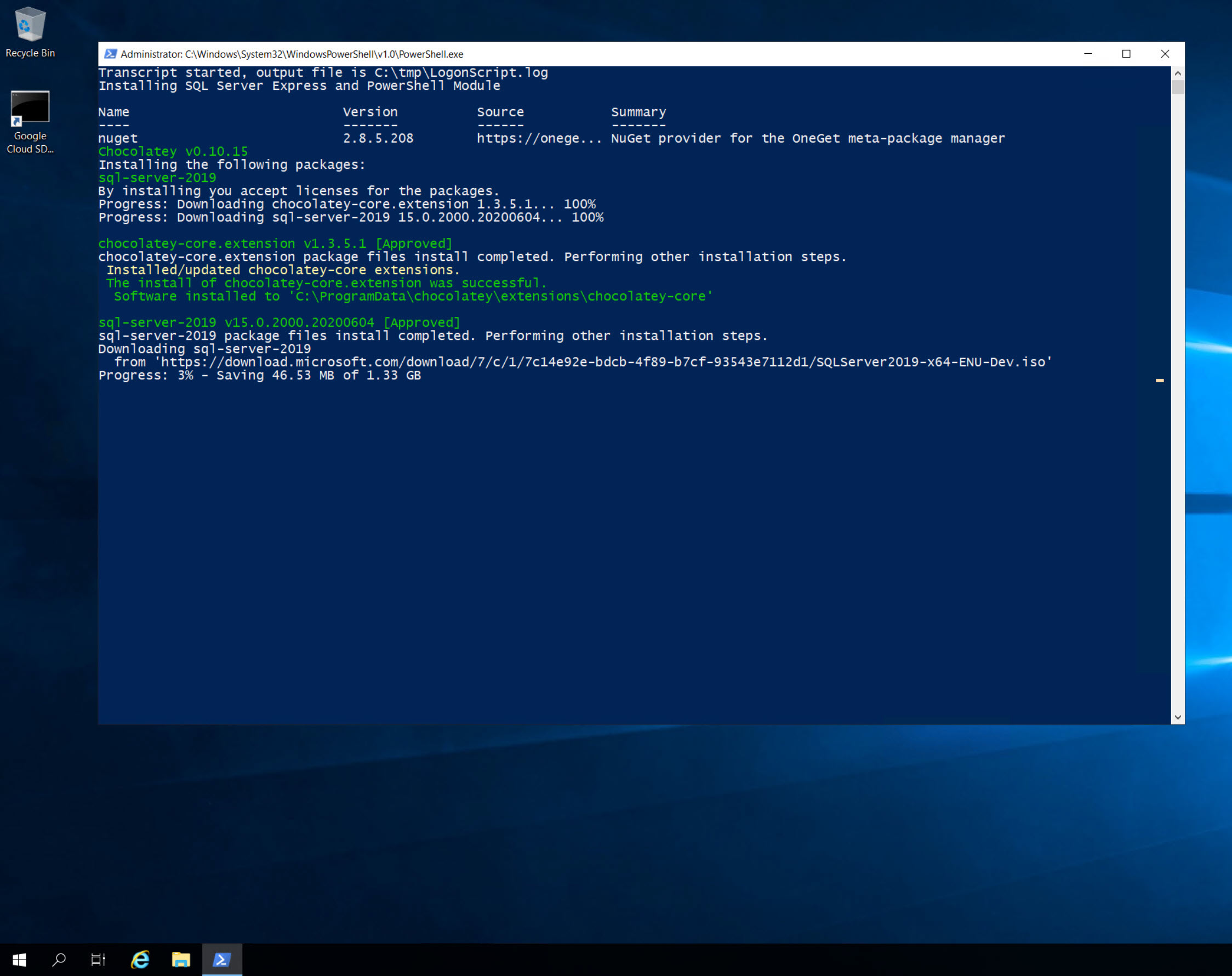1232x976 pixels.
Task: Click the vertical scrollbar thumb
Action: [1177, 87]
